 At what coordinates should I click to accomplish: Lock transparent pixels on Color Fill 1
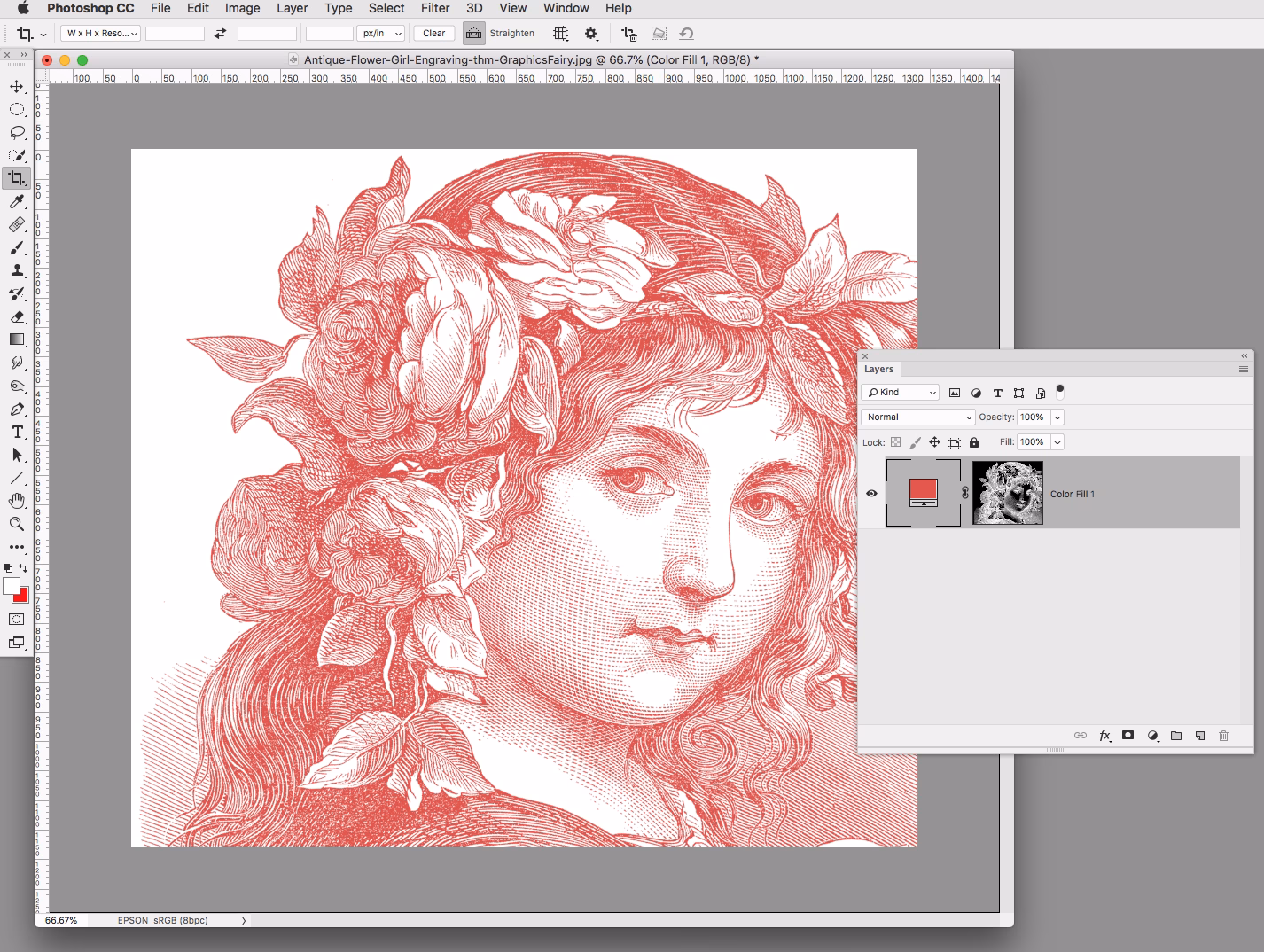896,441
